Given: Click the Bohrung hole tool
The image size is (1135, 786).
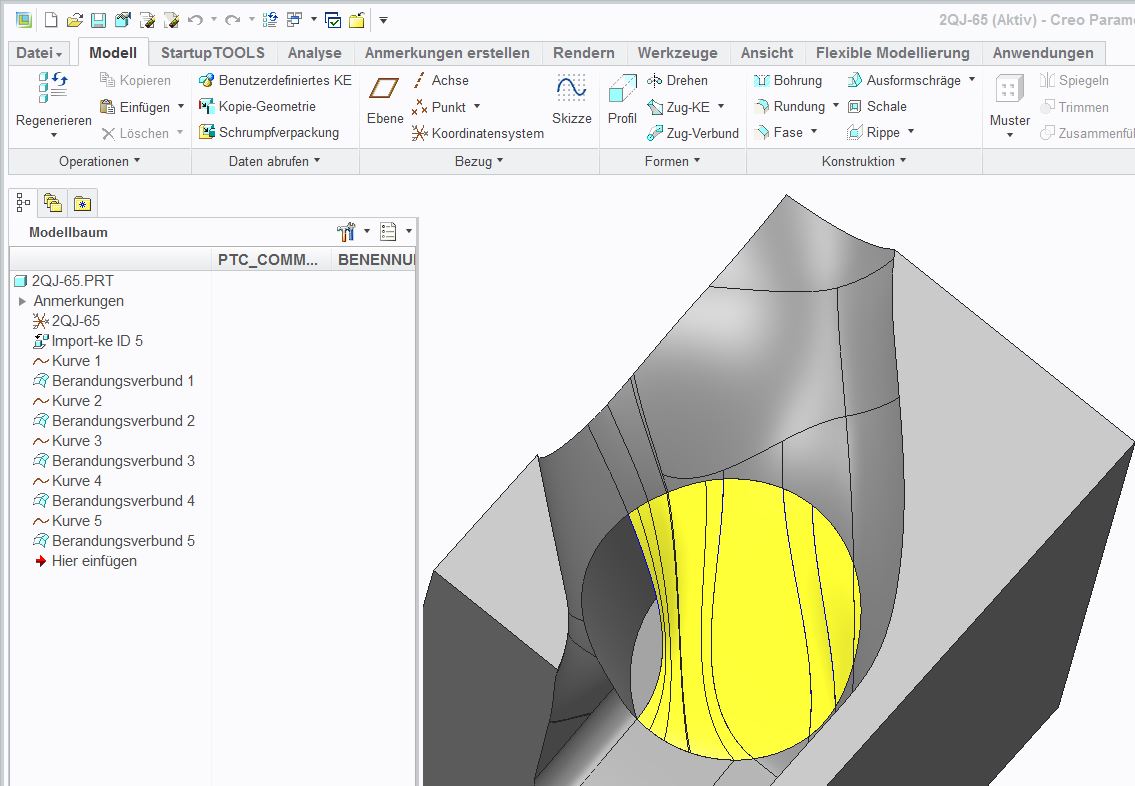Looking at the screenshot, I should coord(788,80).
